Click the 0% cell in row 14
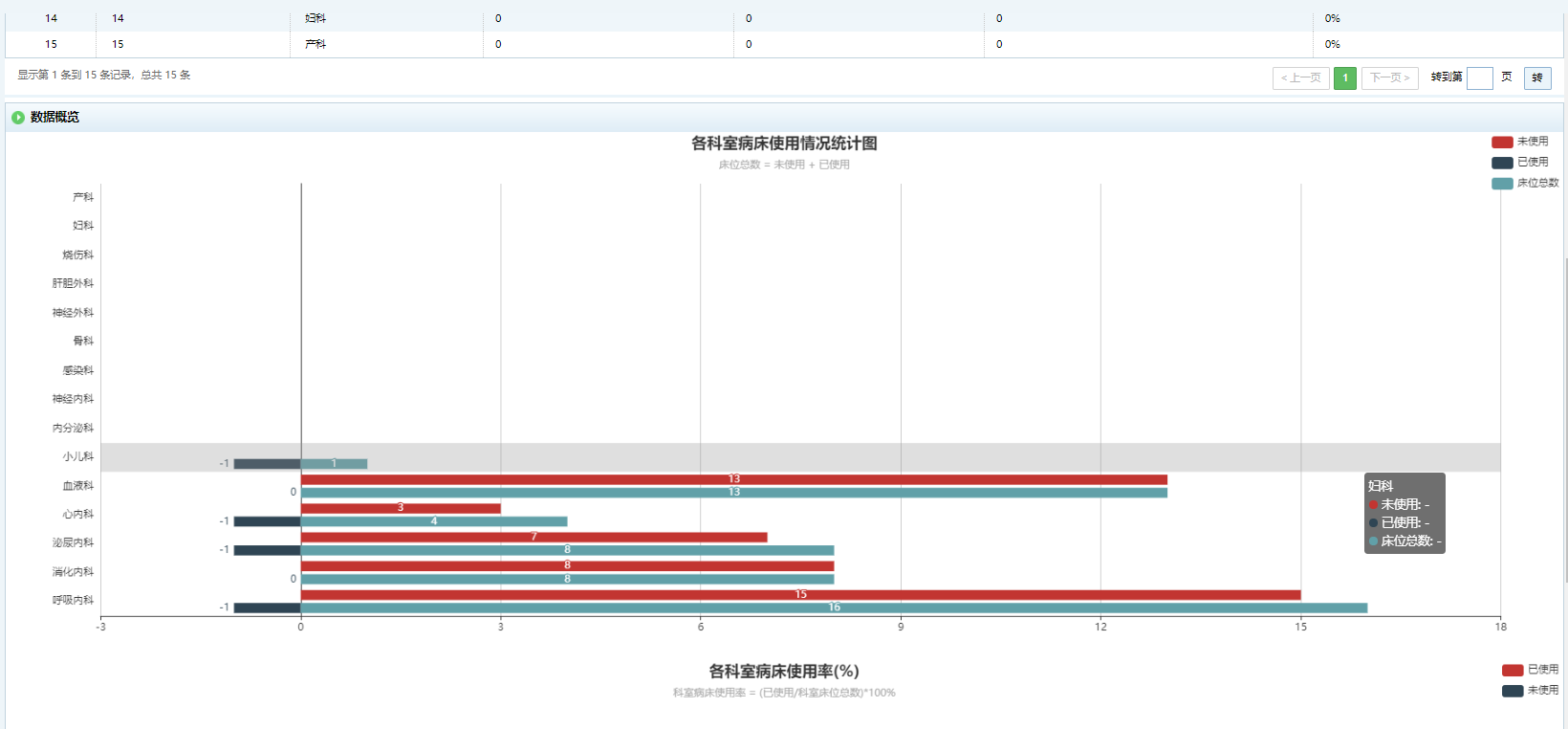The width and height of the screenshot is (1568, 729). click(x=1333, y=18)
